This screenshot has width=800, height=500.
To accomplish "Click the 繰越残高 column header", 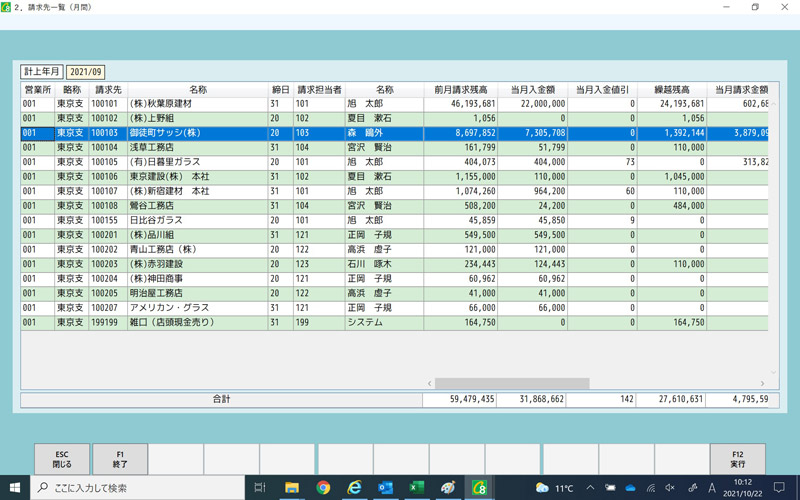I will [672, 90].
